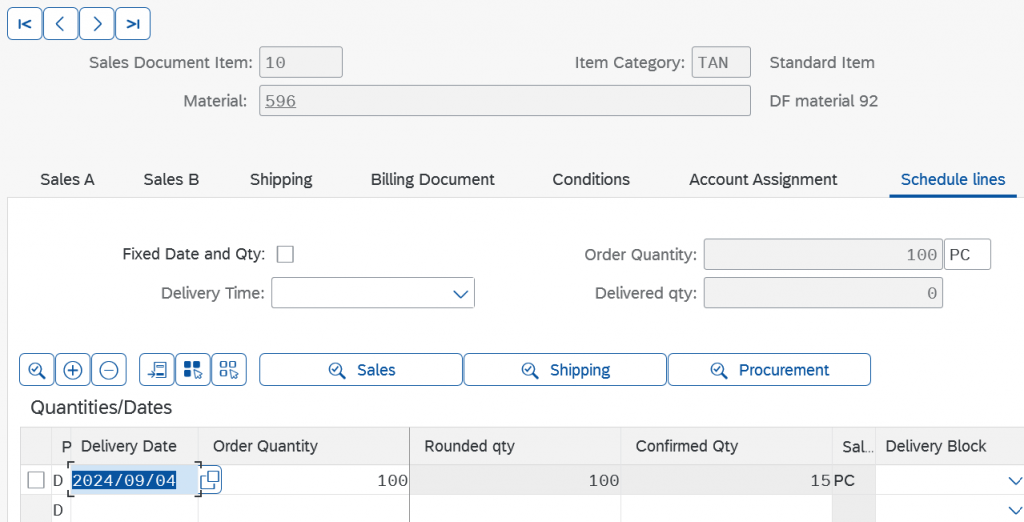Go to the last item
Image resolution: width=1024 pixels, height=522 pixels.
click(x=133, y=24)
